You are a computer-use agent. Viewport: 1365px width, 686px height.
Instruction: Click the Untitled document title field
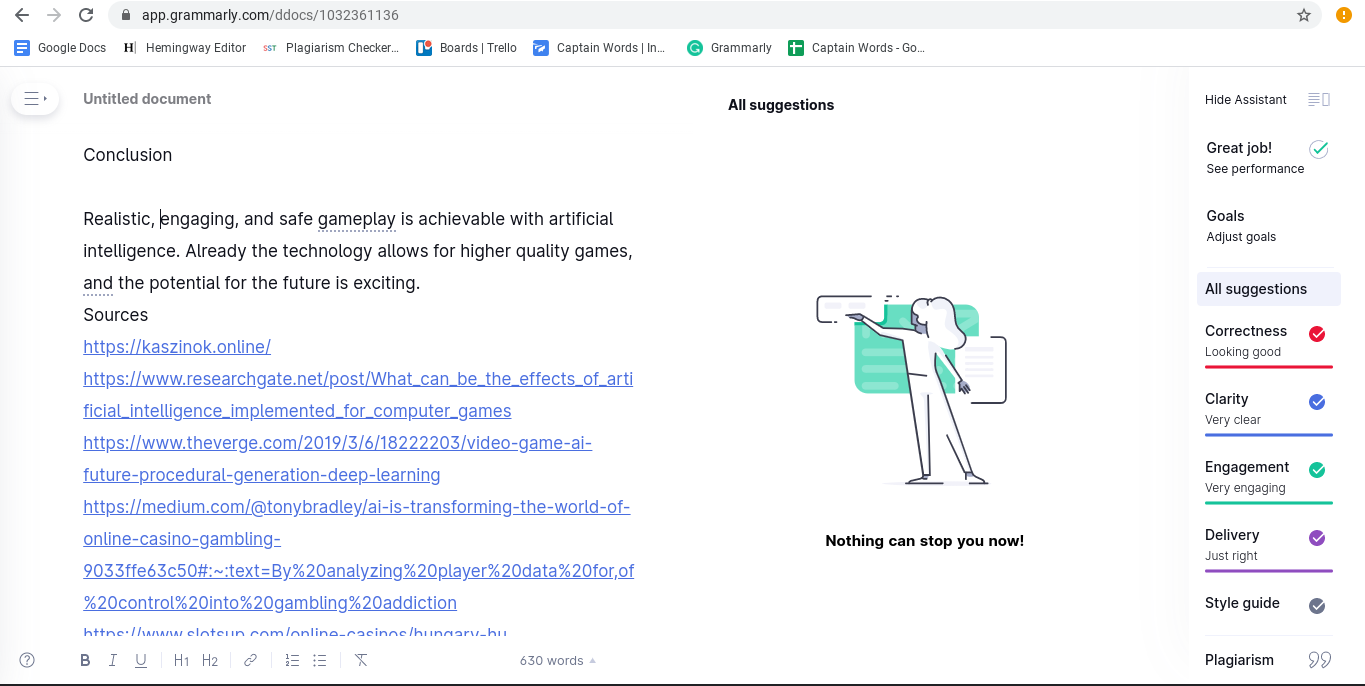click(x=147, y=99)
